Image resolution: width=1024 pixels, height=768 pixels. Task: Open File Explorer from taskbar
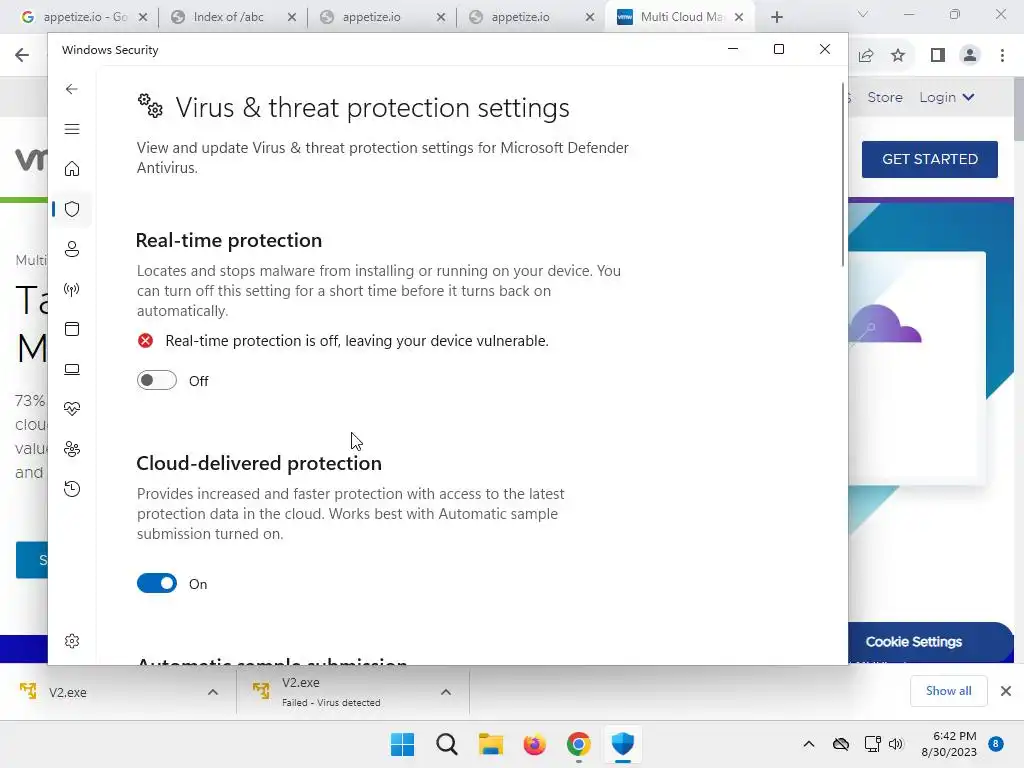tap(490, 744)
